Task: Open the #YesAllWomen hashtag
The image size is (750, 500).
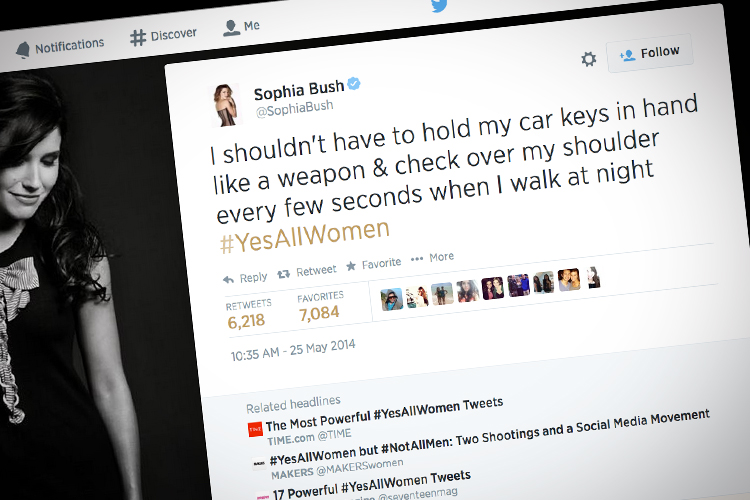Action: (x=304, y=237)
